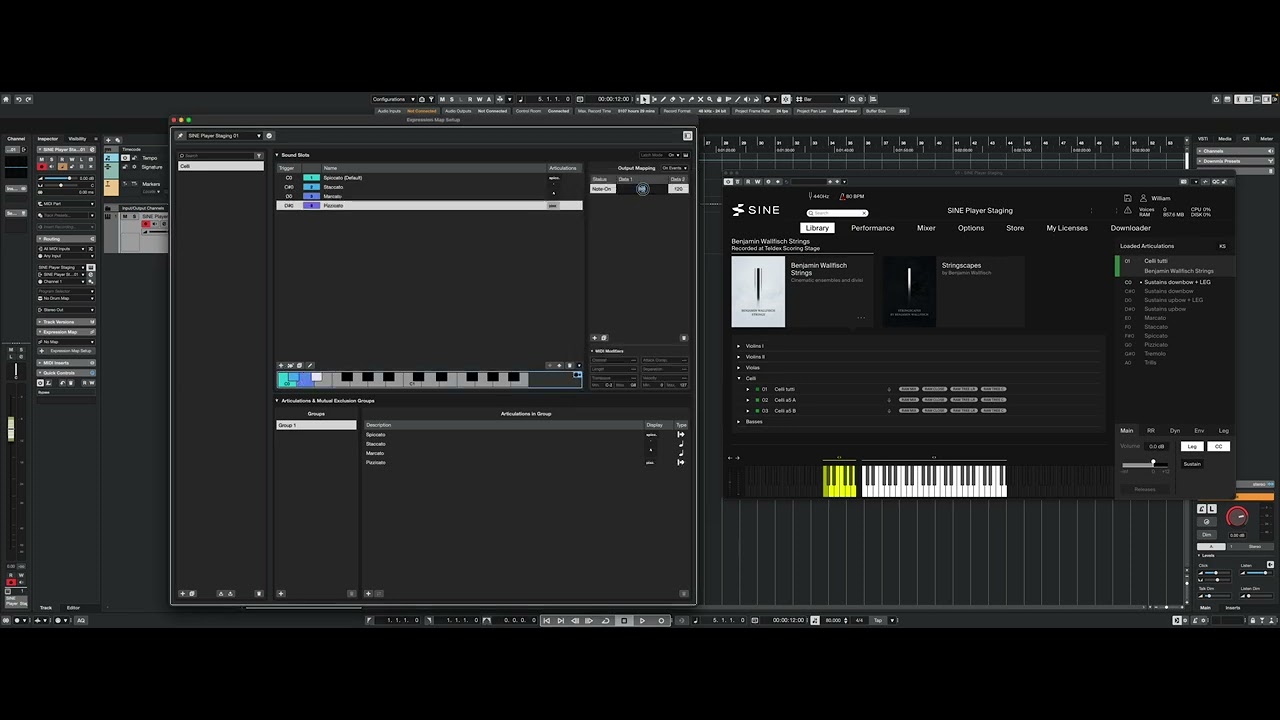Select Spiccato (Default) sound slot row
Image resolution: width=1280 pixels, height=720 pixels.
(x=429, y=178)
